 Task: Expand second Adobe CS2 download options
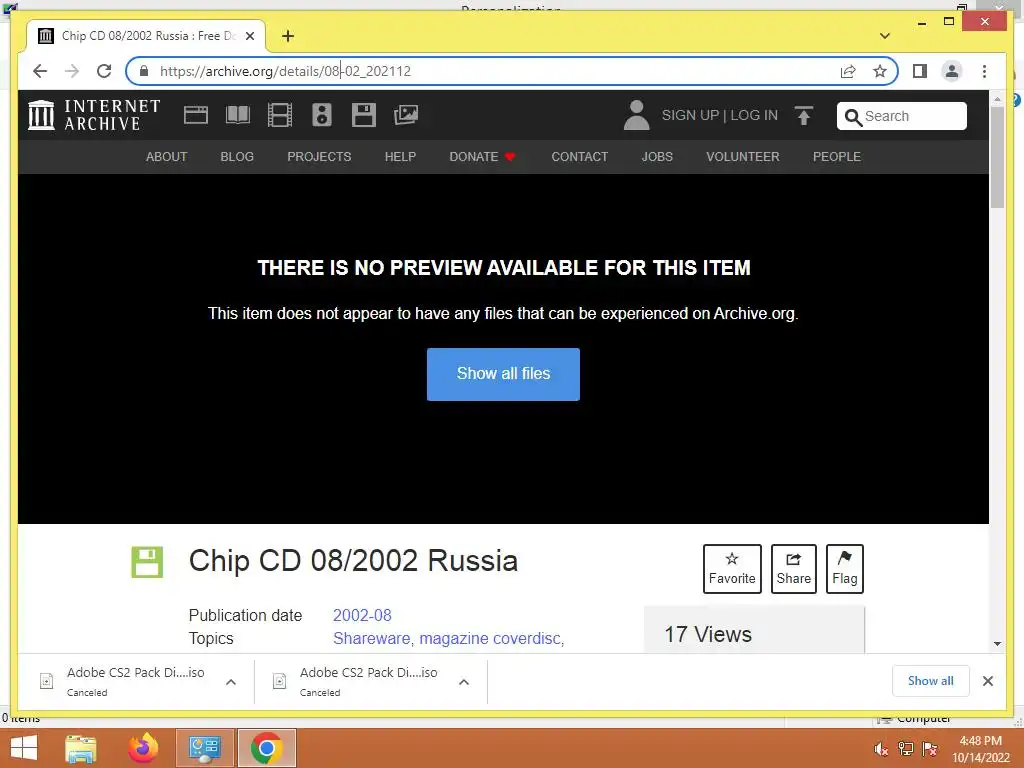(x=464, y=682)
